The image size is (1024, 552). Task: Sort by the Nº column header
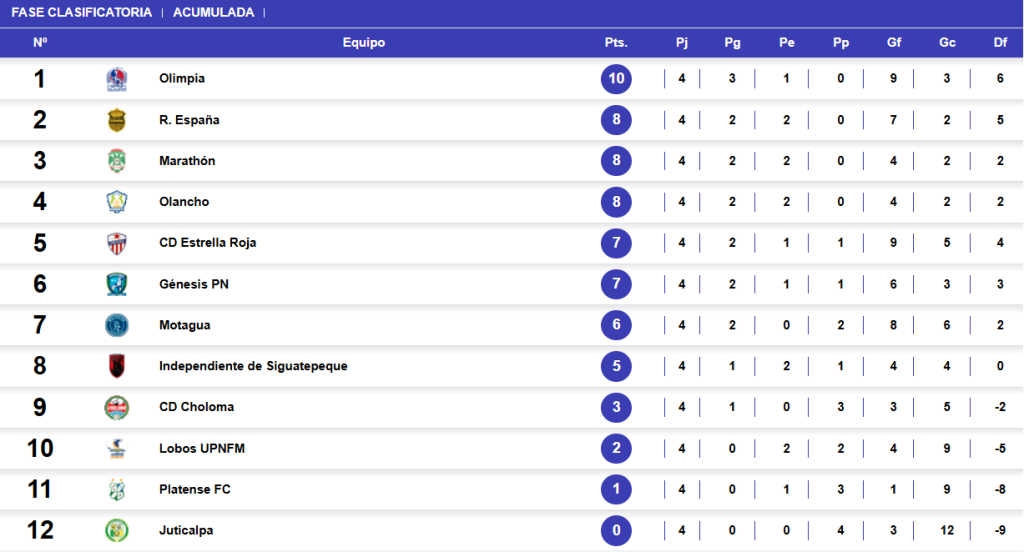click(x=40, y=42)
